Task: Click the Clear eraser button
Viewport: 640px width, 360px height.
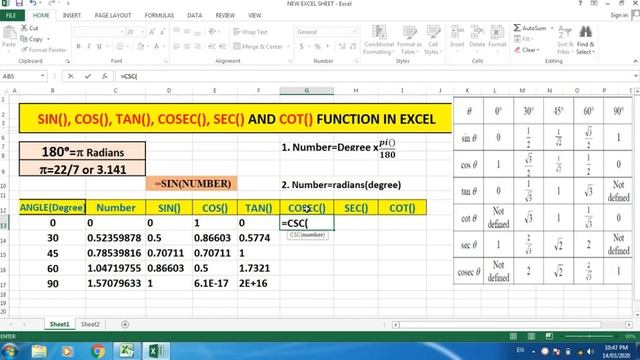Action: click(x=527, y=50)
